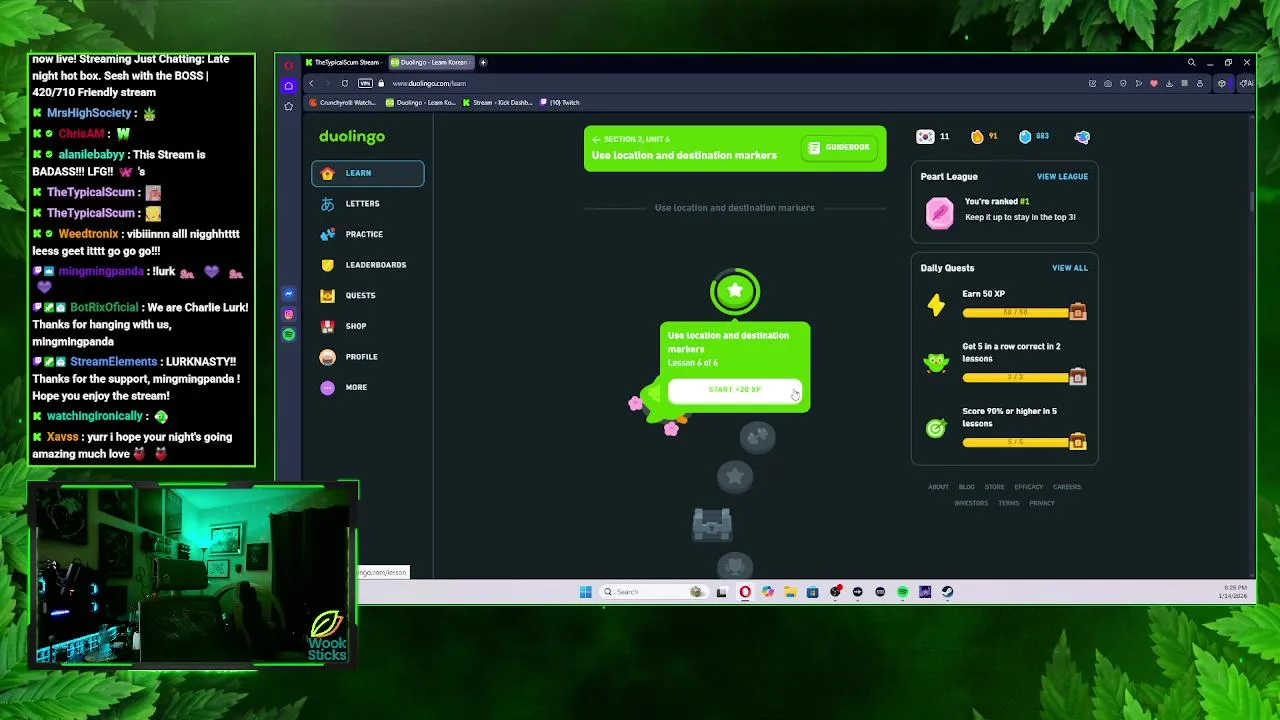1280x720 pixels.
Task: Open the Korean flag course selector
Action: (925, 137)
